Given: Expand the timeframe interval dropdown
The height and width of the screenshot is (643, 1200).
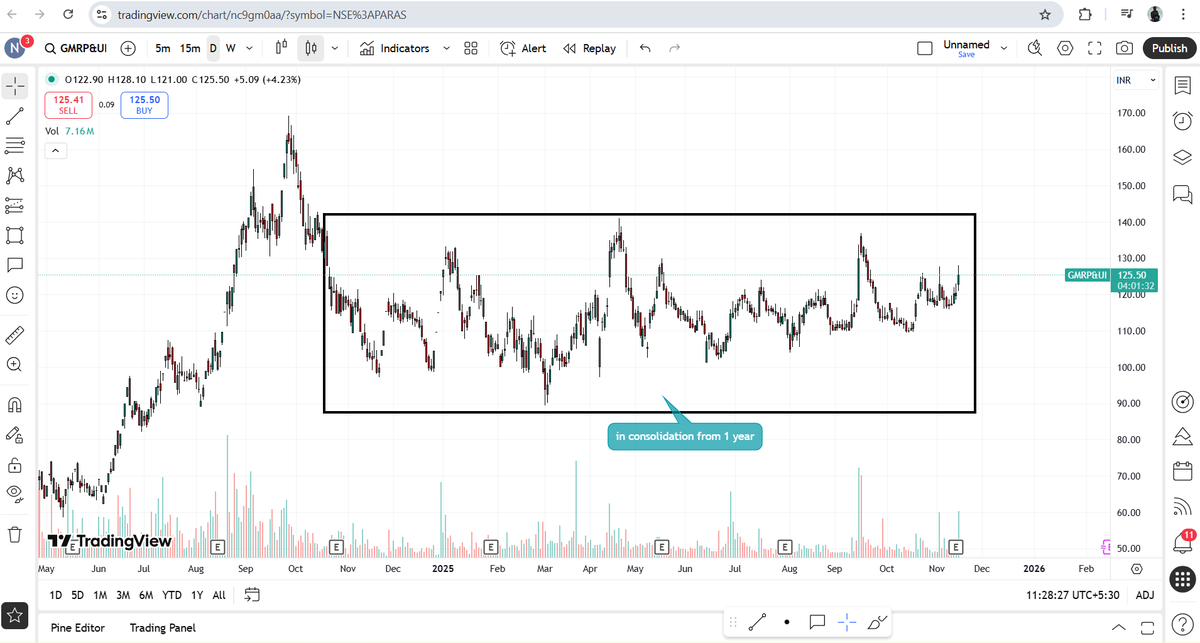Looking at the screenshot, I should pyautogui.click(x=250, y=48).
